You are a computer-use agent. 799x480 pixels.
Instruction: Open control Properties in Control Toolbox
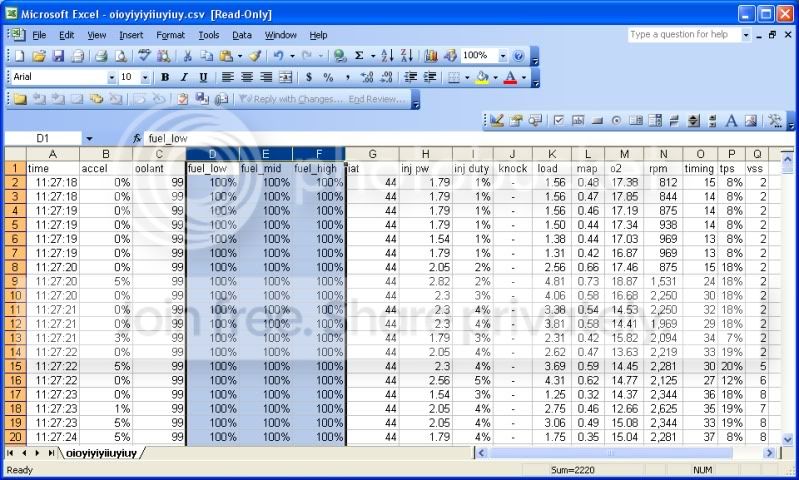click(516, 121)
